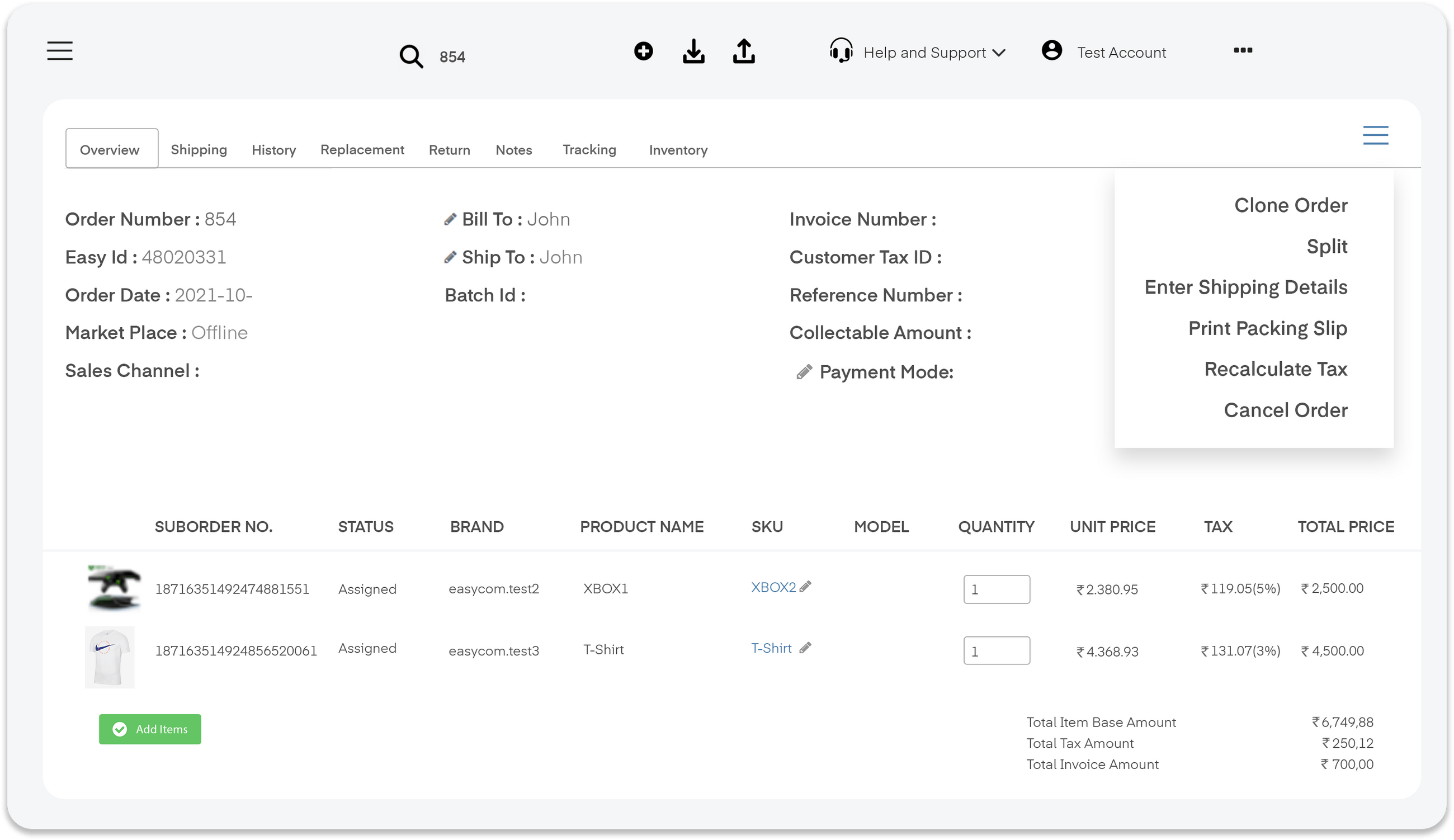Open the hamburger navigation menu
Image resolution: width=1454 pixels, height=840 pixels.
click(59, 51)
